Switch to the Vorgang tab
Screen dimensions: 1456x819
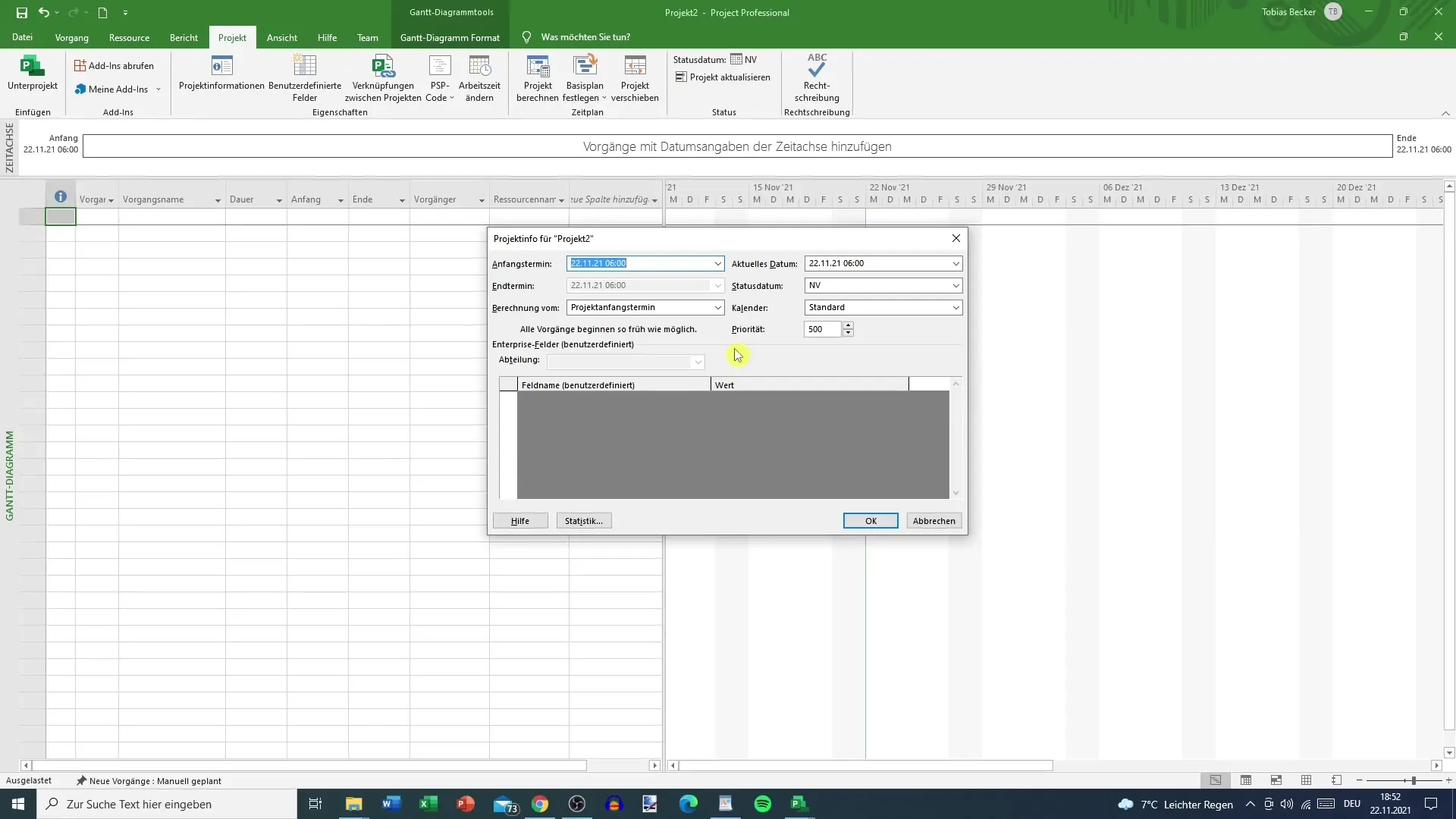pyautogui.click(x=71, y=37)
